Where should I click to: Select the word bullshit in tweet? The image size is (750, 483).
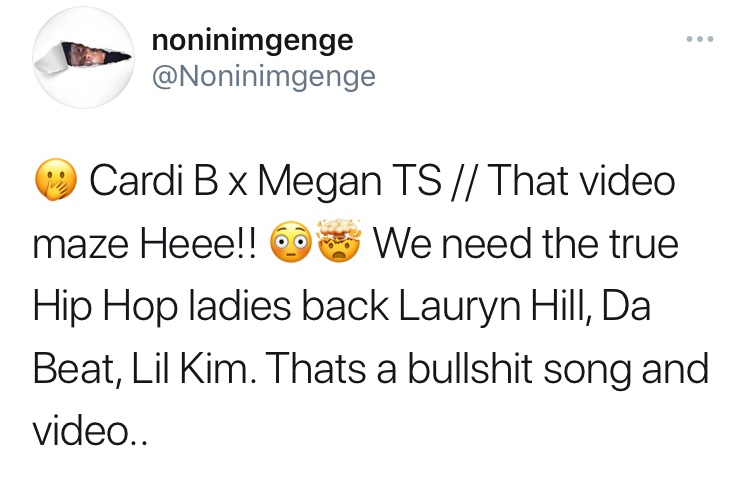point(470,368)
